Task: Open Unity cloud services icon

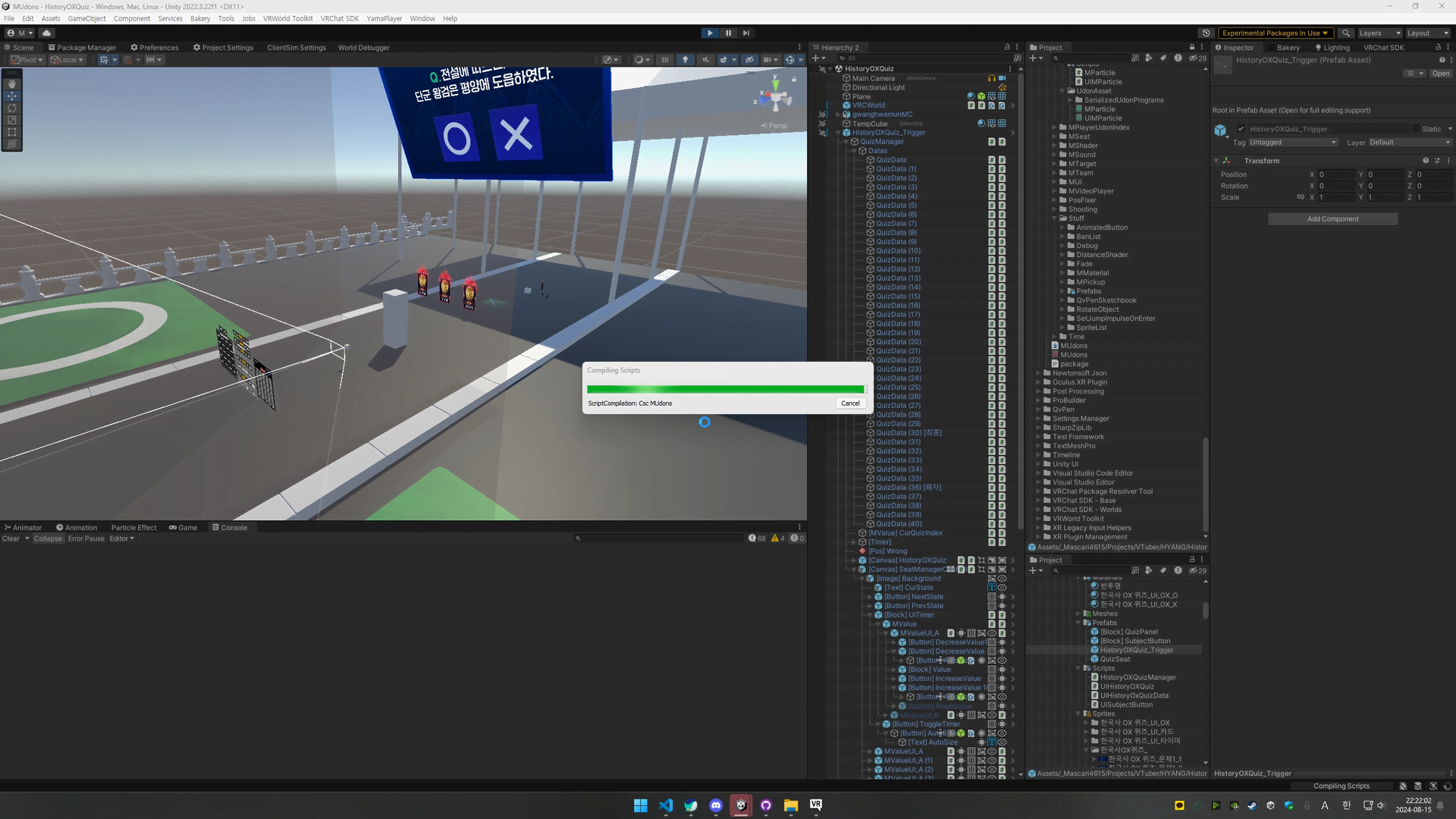Action: coord(47,33)
